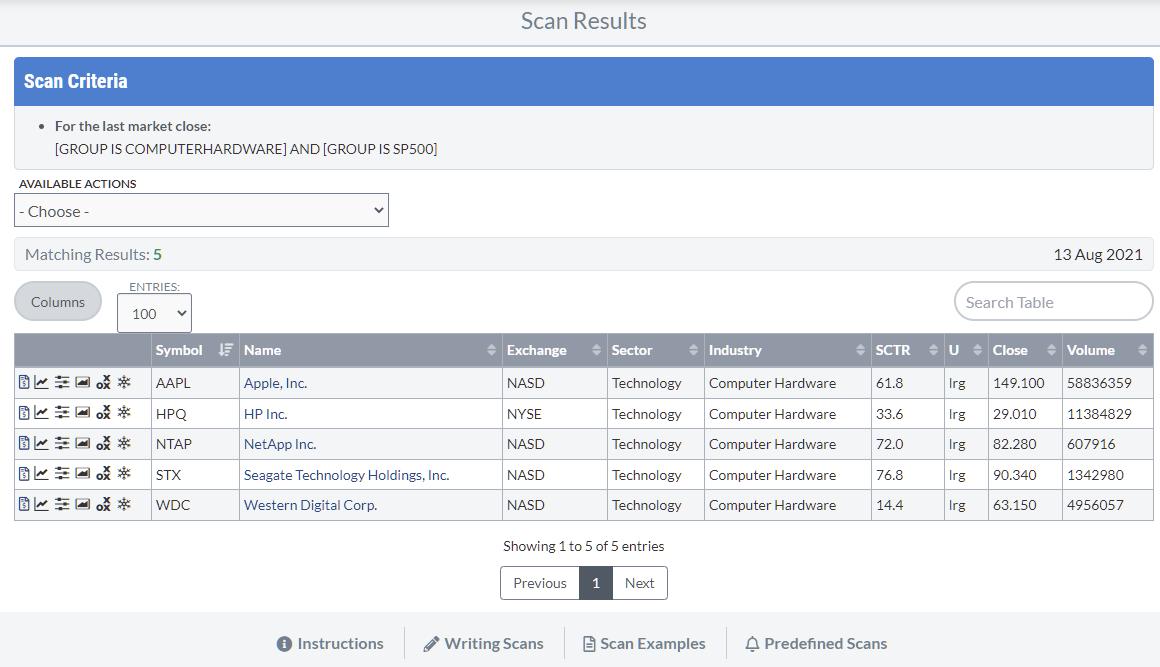This screenshot has width=1160, height=667.
Task: Open the Available Actions dropdown
Action: (201, 211)
